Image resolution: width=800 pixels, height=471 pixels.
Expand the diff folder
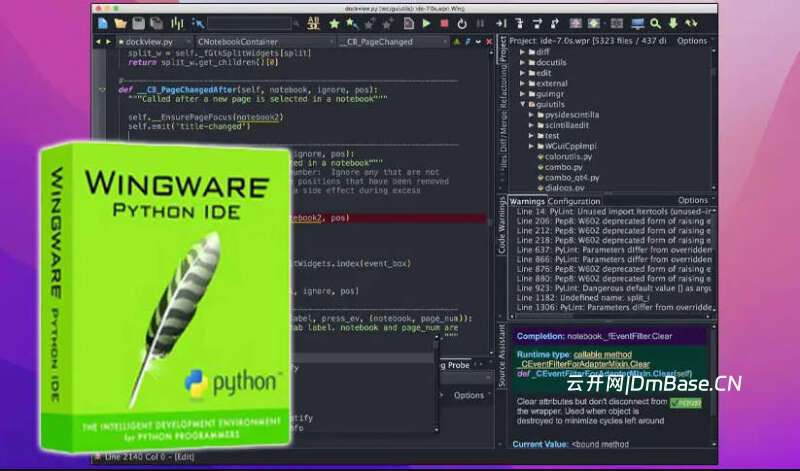(522, 52)
